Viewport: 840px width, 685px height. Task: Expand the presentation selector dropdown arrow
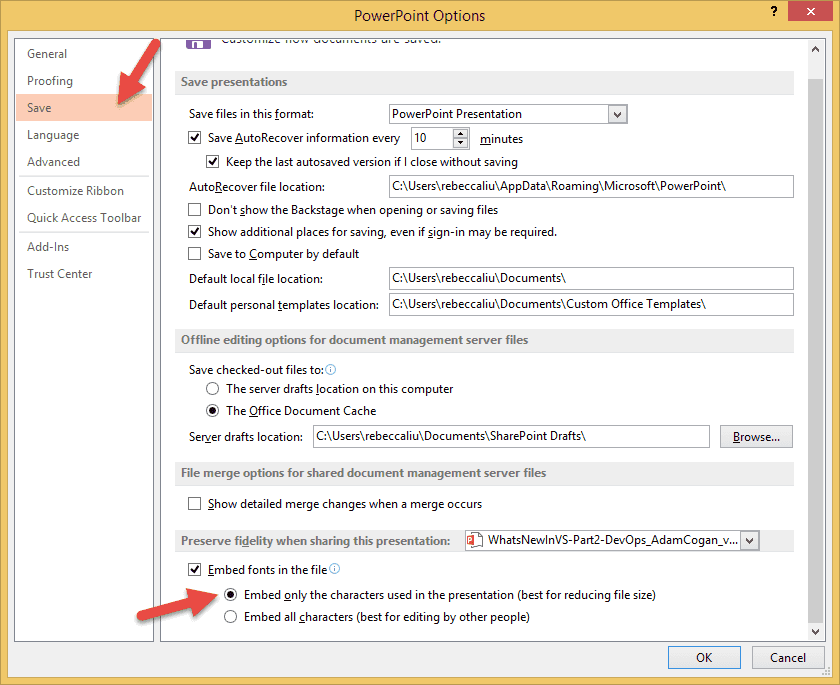click(750, 540)
